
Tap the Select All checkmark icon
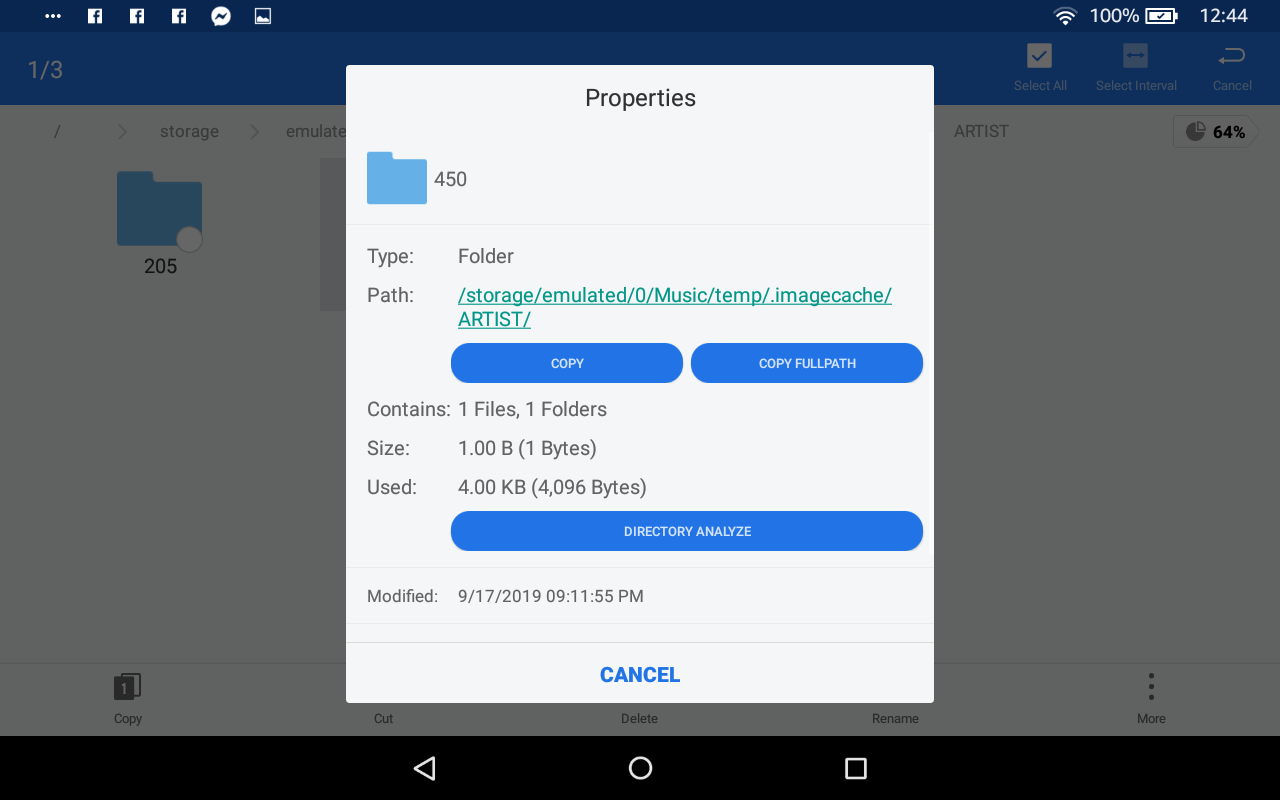1039,56
